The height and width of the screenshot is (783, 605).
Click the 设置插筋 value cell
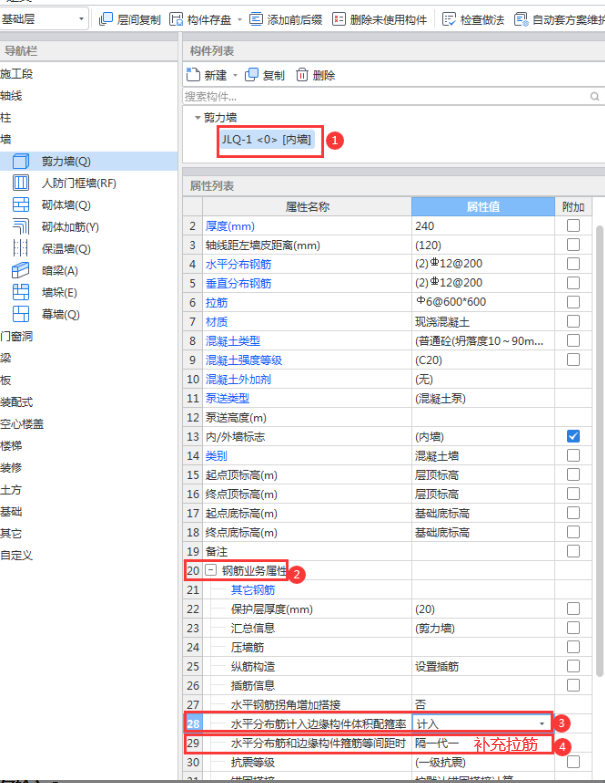483,666
